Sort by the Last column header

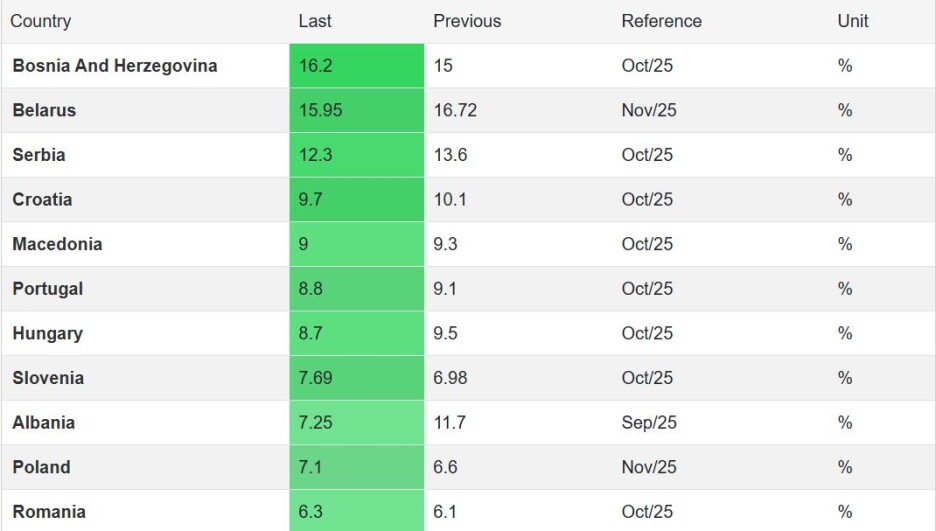coord(315,21)
